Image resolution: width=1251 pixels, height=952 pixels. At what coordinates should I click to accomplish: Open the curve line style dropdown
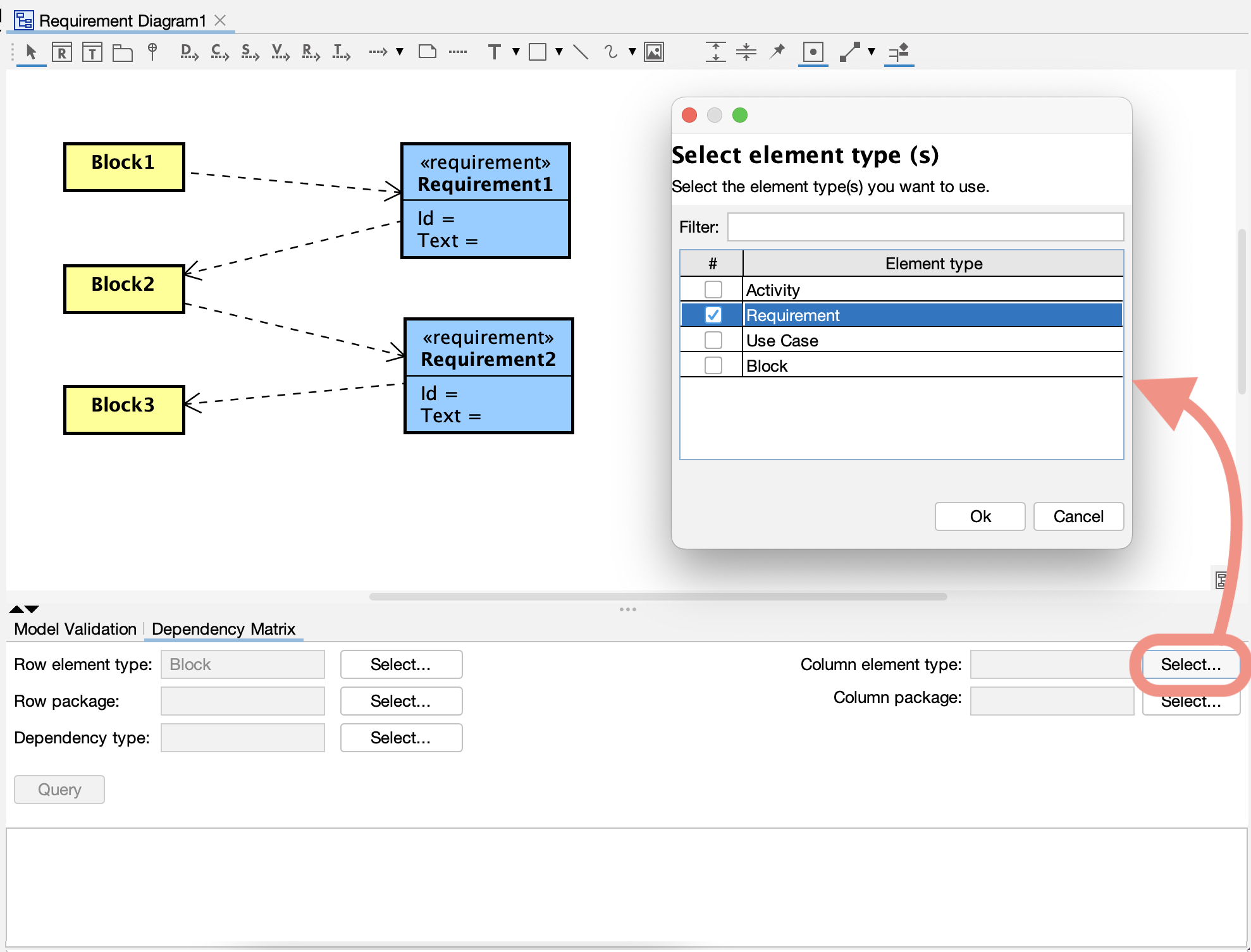pyautogui.click(x=631, y=53)
